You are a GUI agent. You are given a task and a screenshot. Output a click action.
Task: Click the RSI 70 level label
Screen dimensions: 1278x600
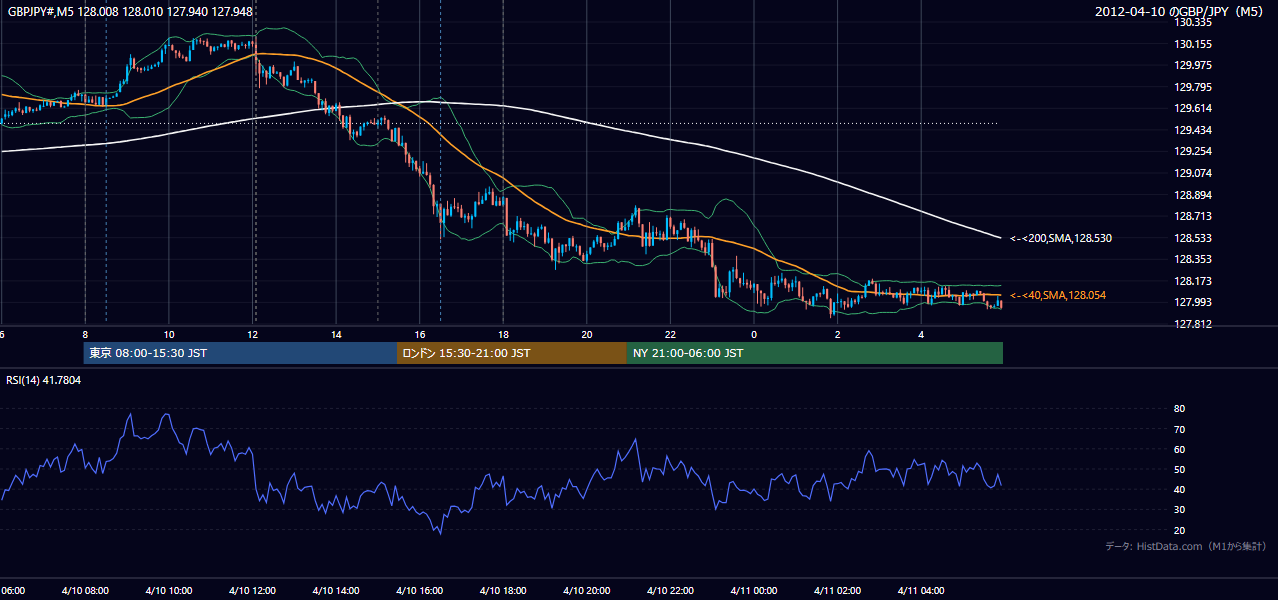pos(1180,429)
